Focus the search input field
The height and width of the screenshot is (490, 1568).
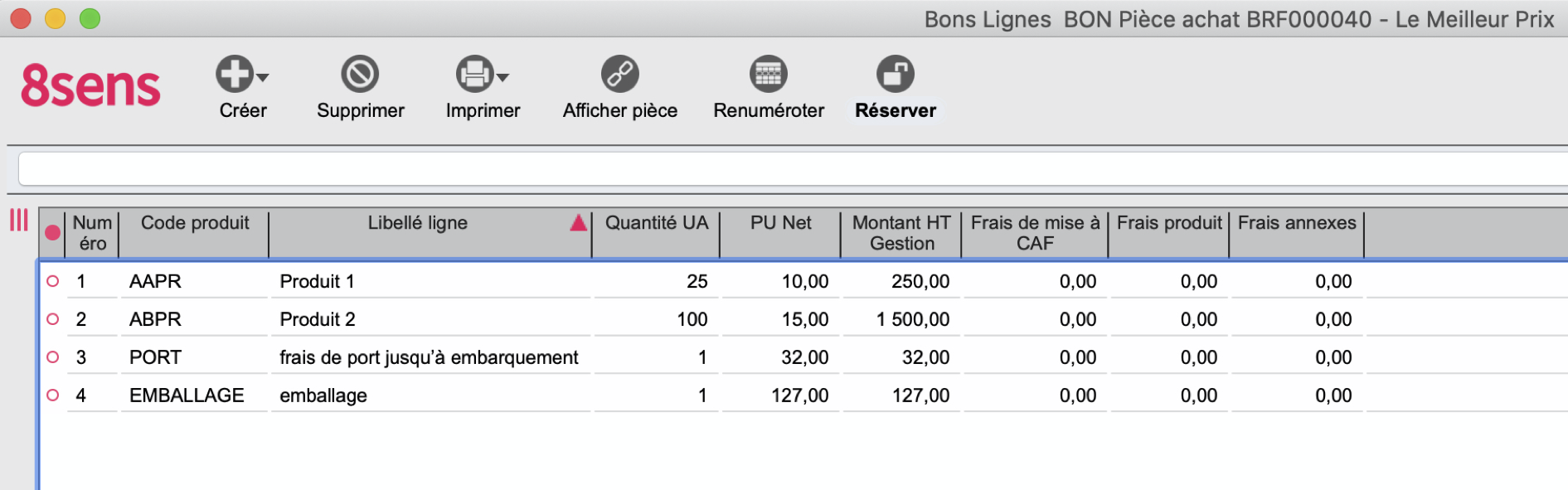[793, 169]
